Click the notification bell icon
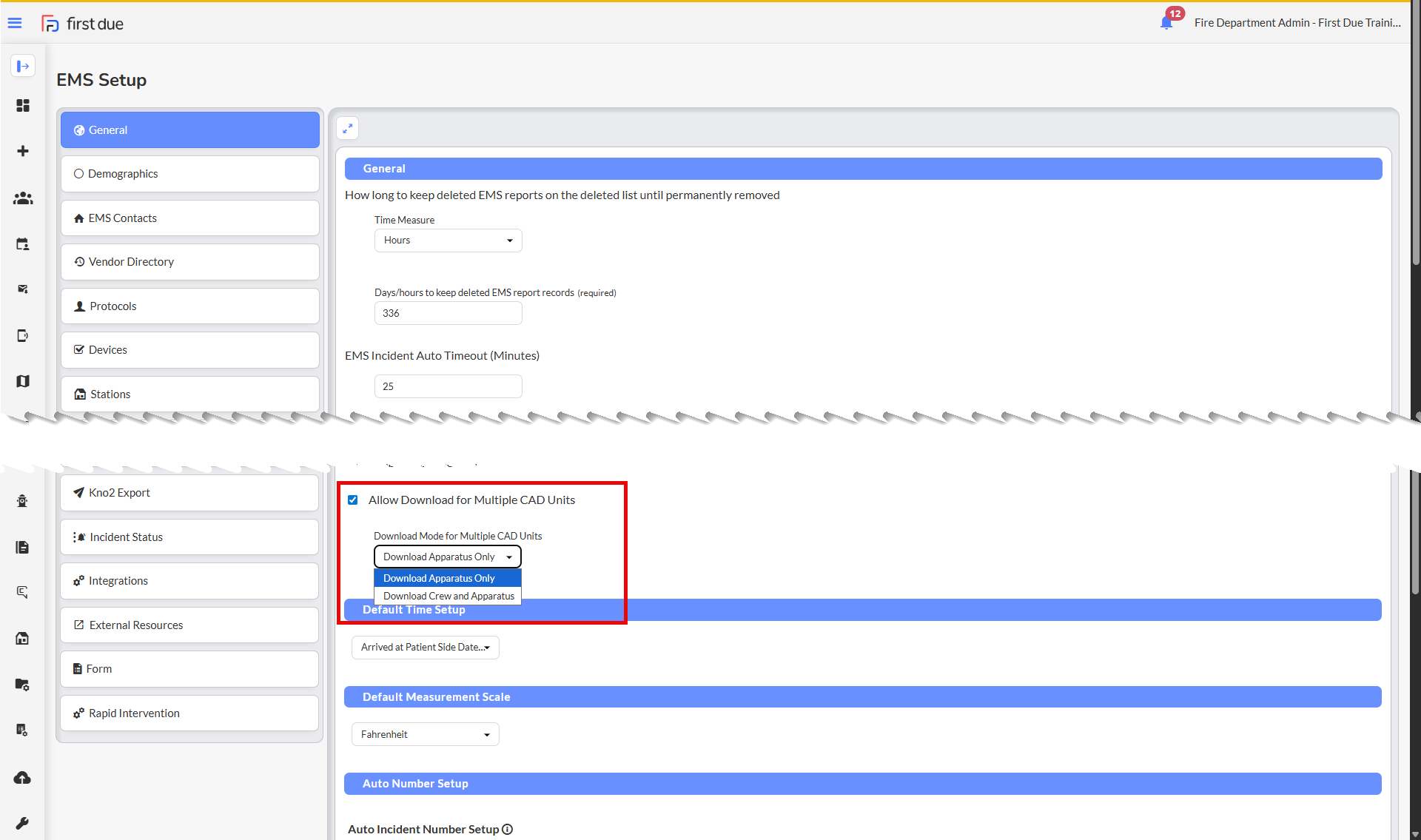 pos(1166,23)
